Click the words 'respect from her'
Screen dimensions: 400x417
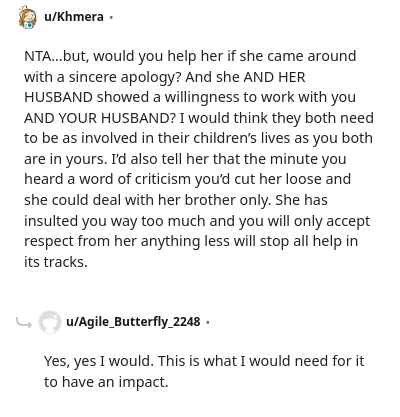(x=80, y=241)
